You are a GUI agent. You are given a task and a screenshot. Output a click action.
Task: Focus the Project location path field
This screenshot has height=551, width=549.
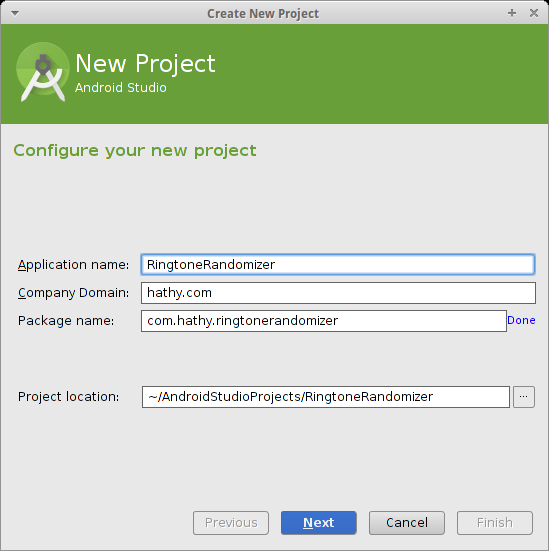[326, 397]
